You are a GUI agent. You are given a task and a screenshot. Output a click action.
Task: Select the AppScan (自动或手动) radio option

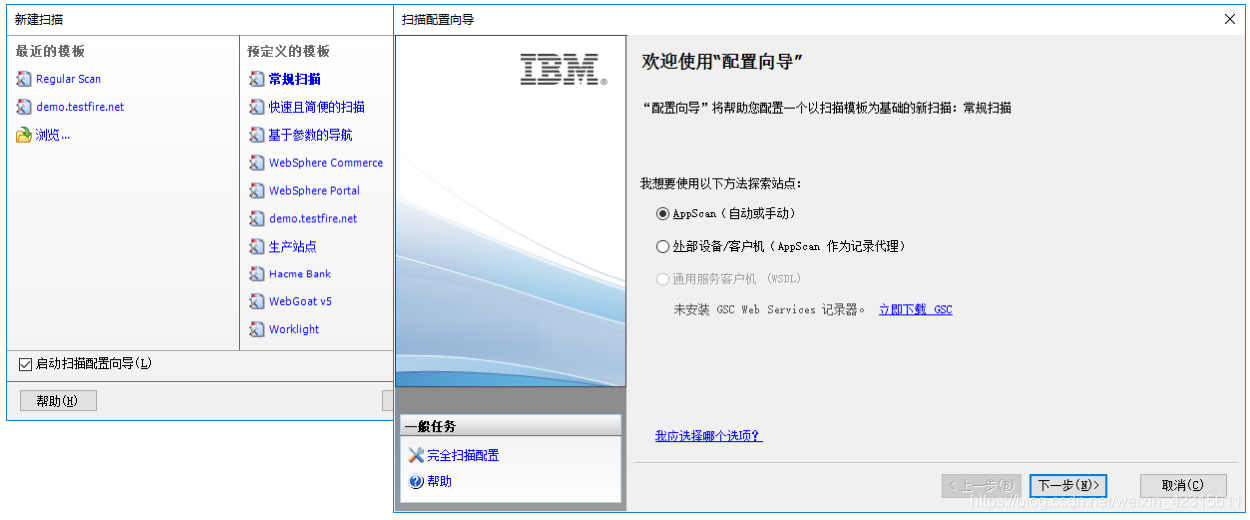coord(662,214)
